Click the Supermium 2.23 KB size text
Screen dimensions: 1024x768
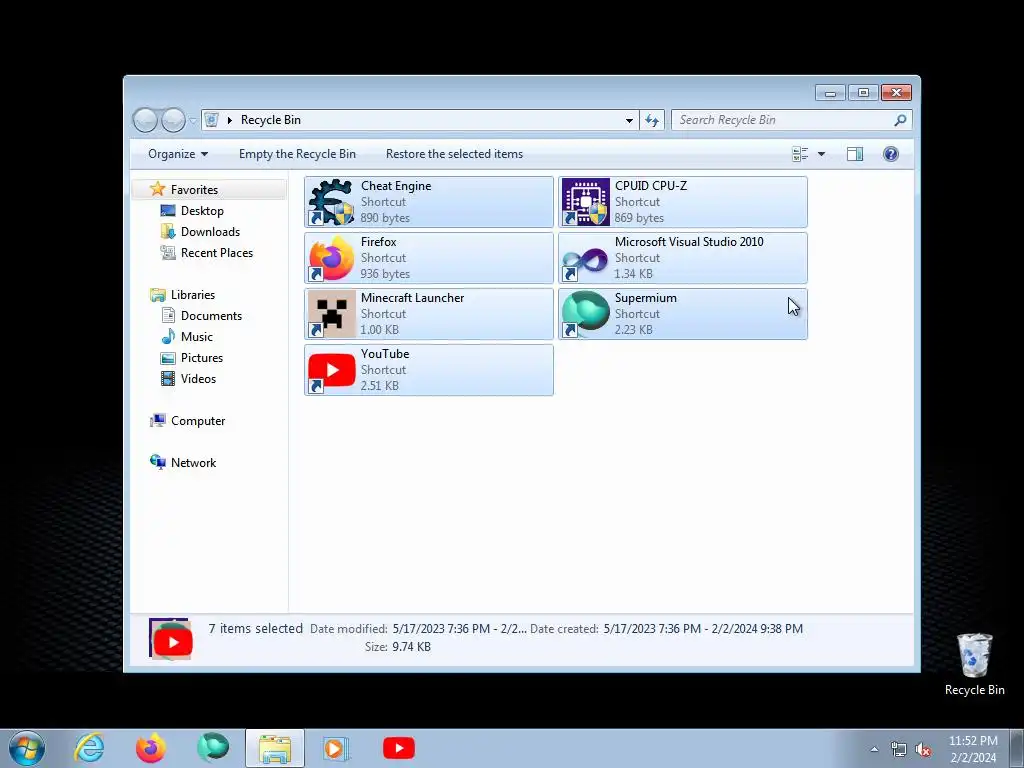633,330
